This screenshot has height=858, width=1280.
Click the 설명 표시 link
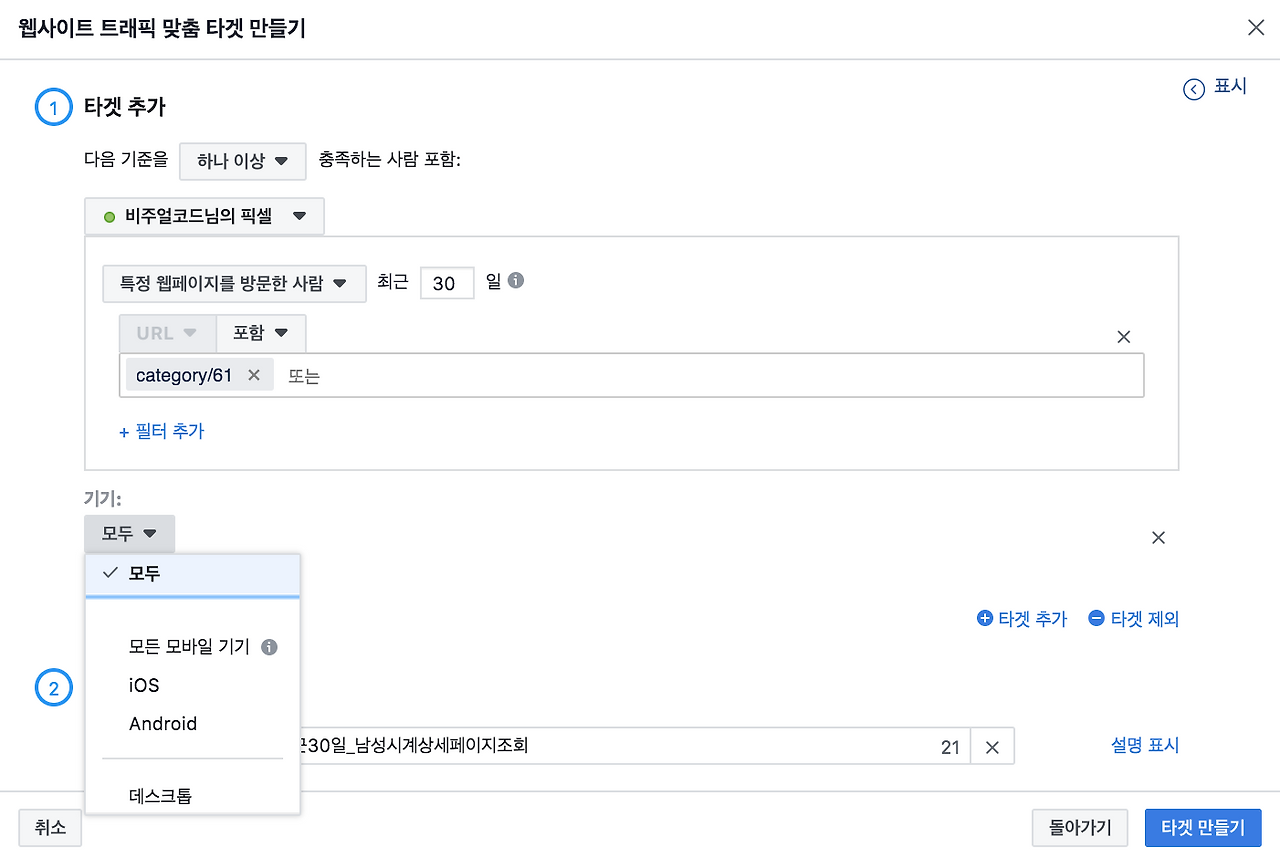pyautogui.click(x=1144, y=745)
